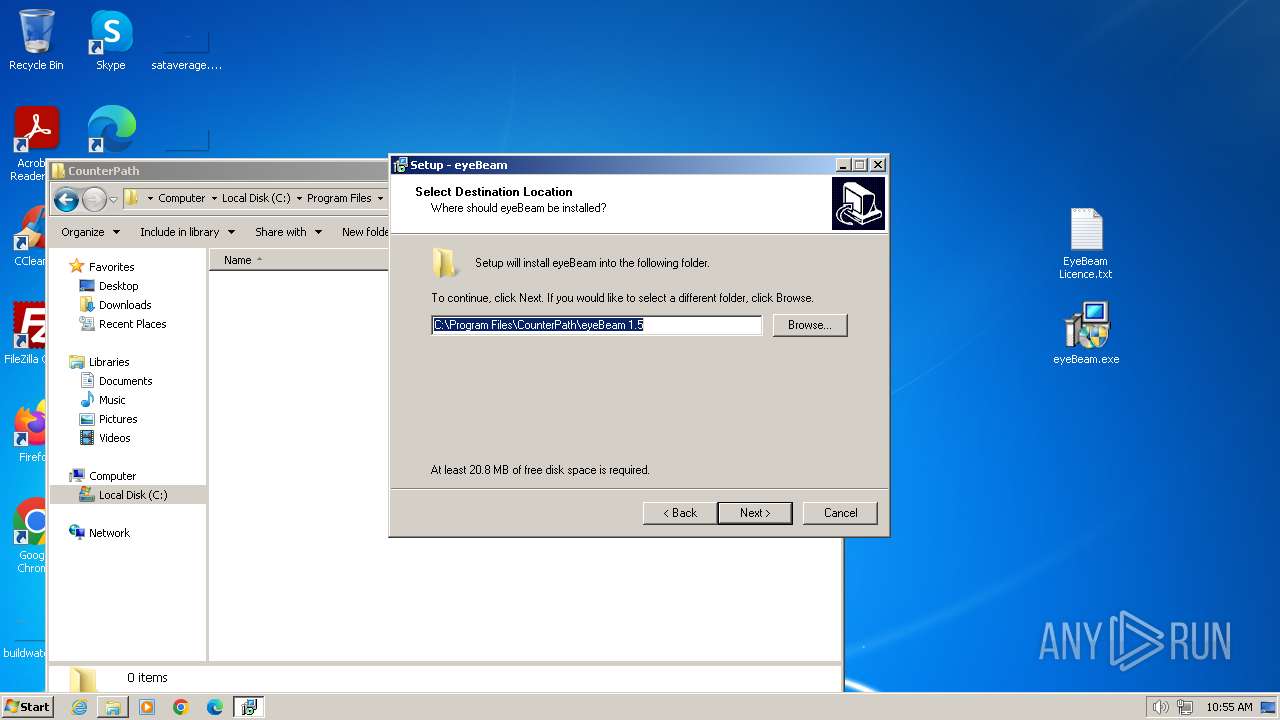Open Edge from the taskbar
The width and height of the screenshot is (1280, 720).
215,707
